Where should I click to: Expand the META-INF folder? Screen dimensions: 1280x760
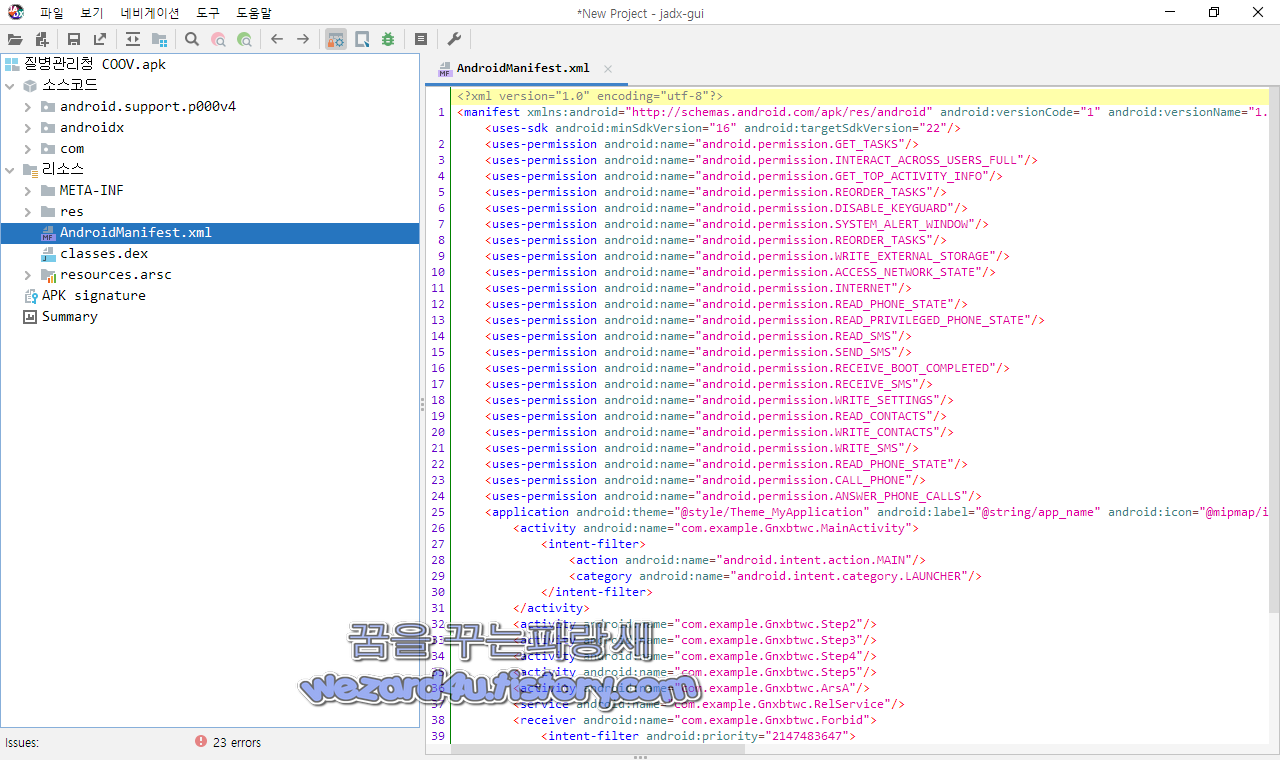click(28, 190)
